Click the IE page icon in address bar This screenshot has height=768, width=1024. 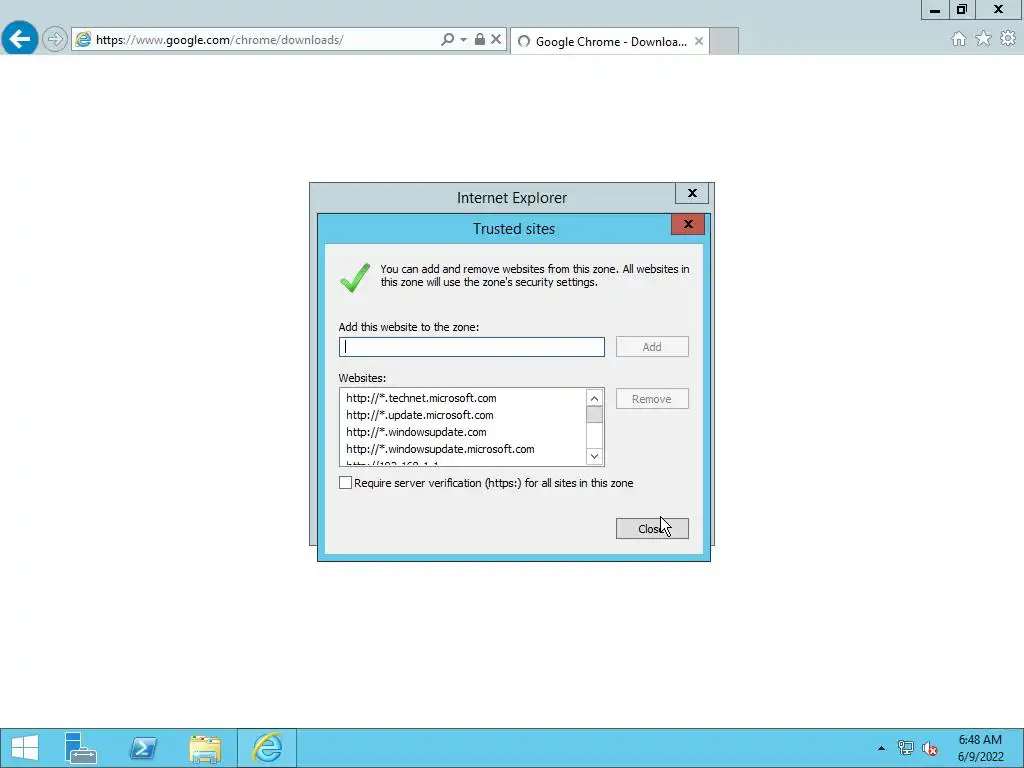coord(83,40)
